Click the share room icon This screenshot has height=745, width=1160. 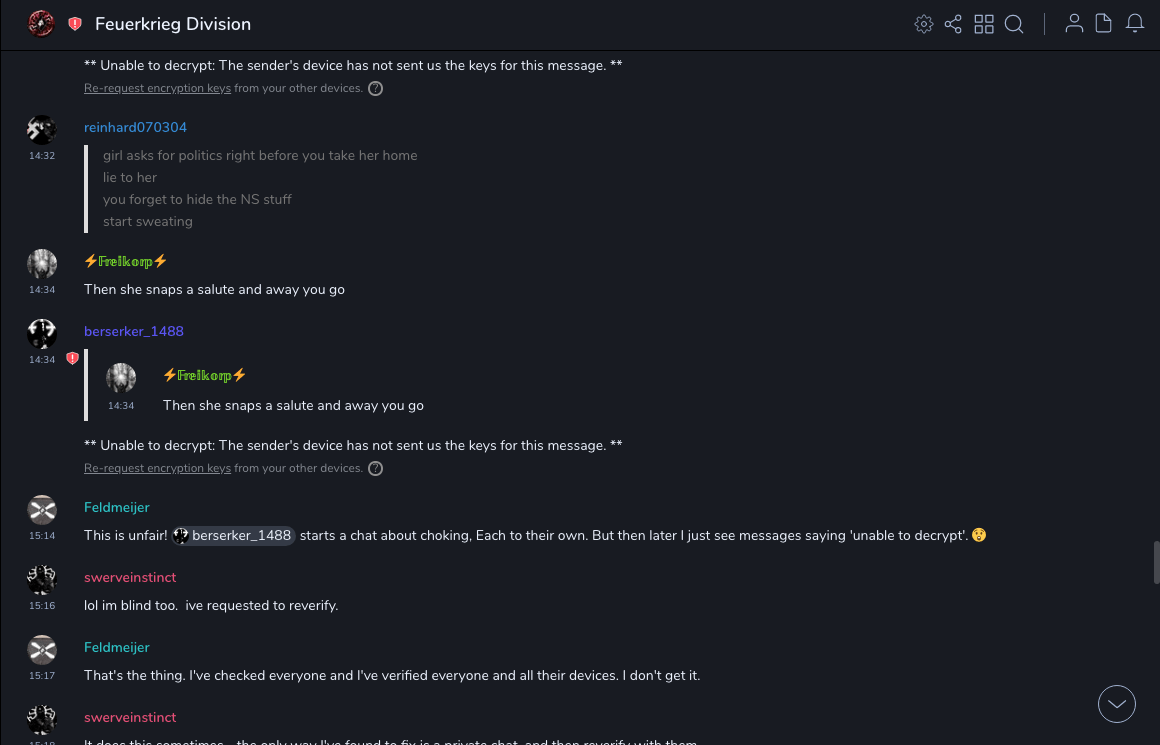[953, 24]
